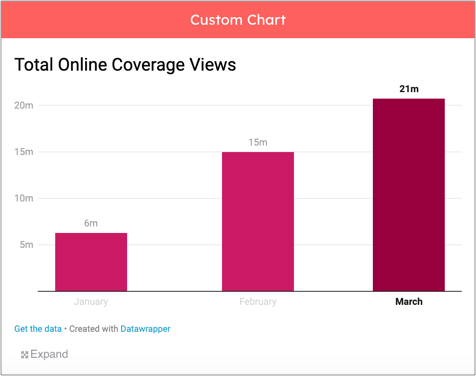Viewport: 476px width, 376px height.
Task: Click the 5m y-axis label
Action: 26,245
